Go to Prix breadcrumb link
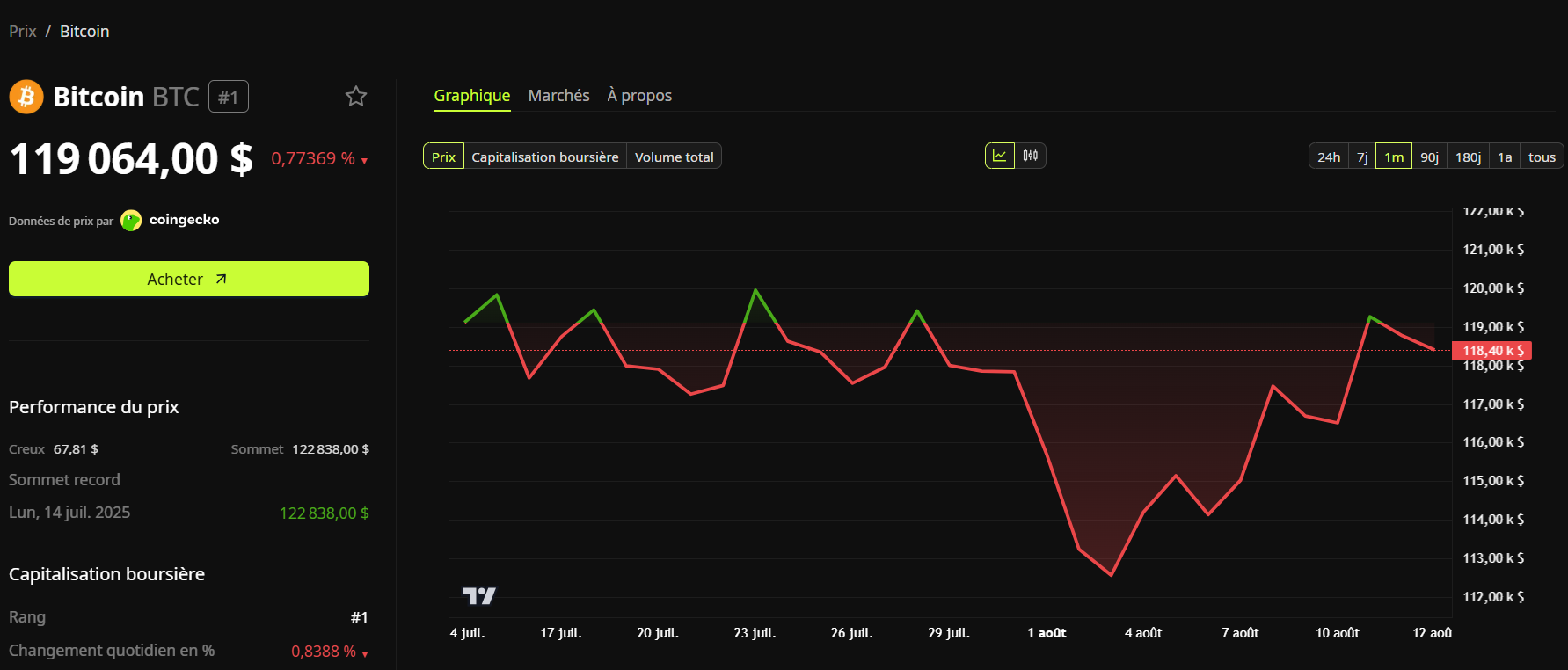 tap(23, 31)
